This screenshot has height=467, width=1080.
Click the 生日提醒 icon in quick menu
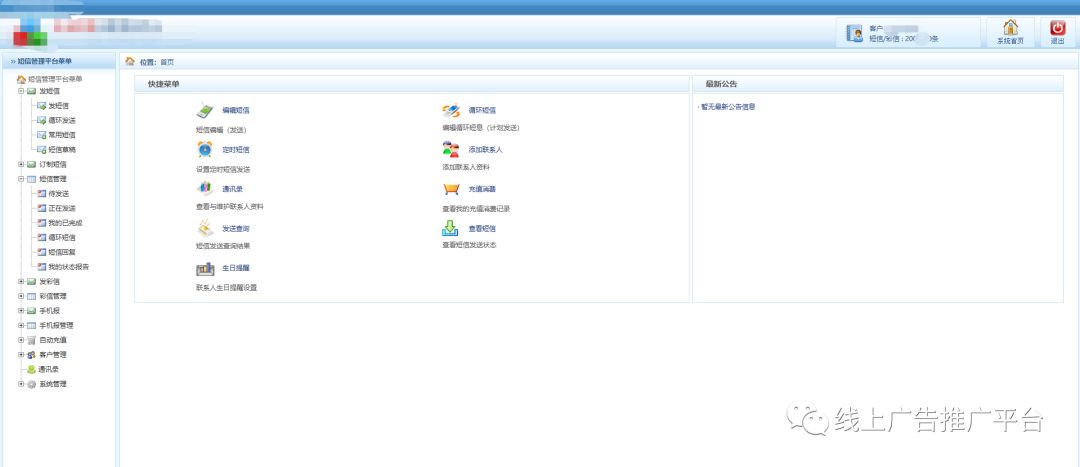pyautogui.click(x=205, y=268)
